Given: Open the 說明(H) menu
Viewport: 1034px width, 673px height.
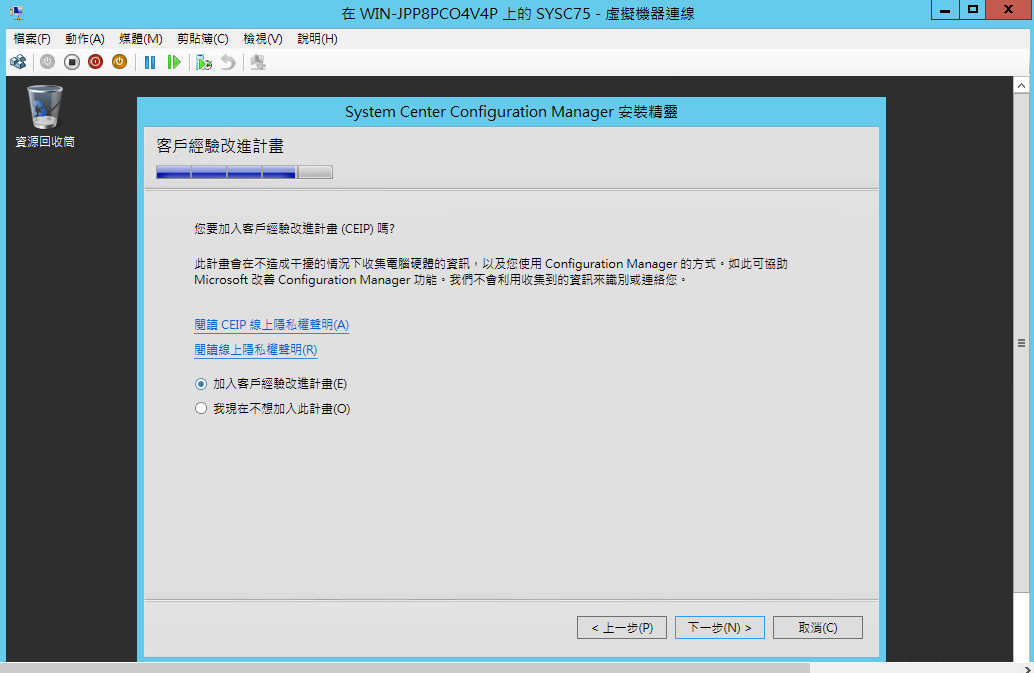Looking at the screenshot, I should 317,39.
